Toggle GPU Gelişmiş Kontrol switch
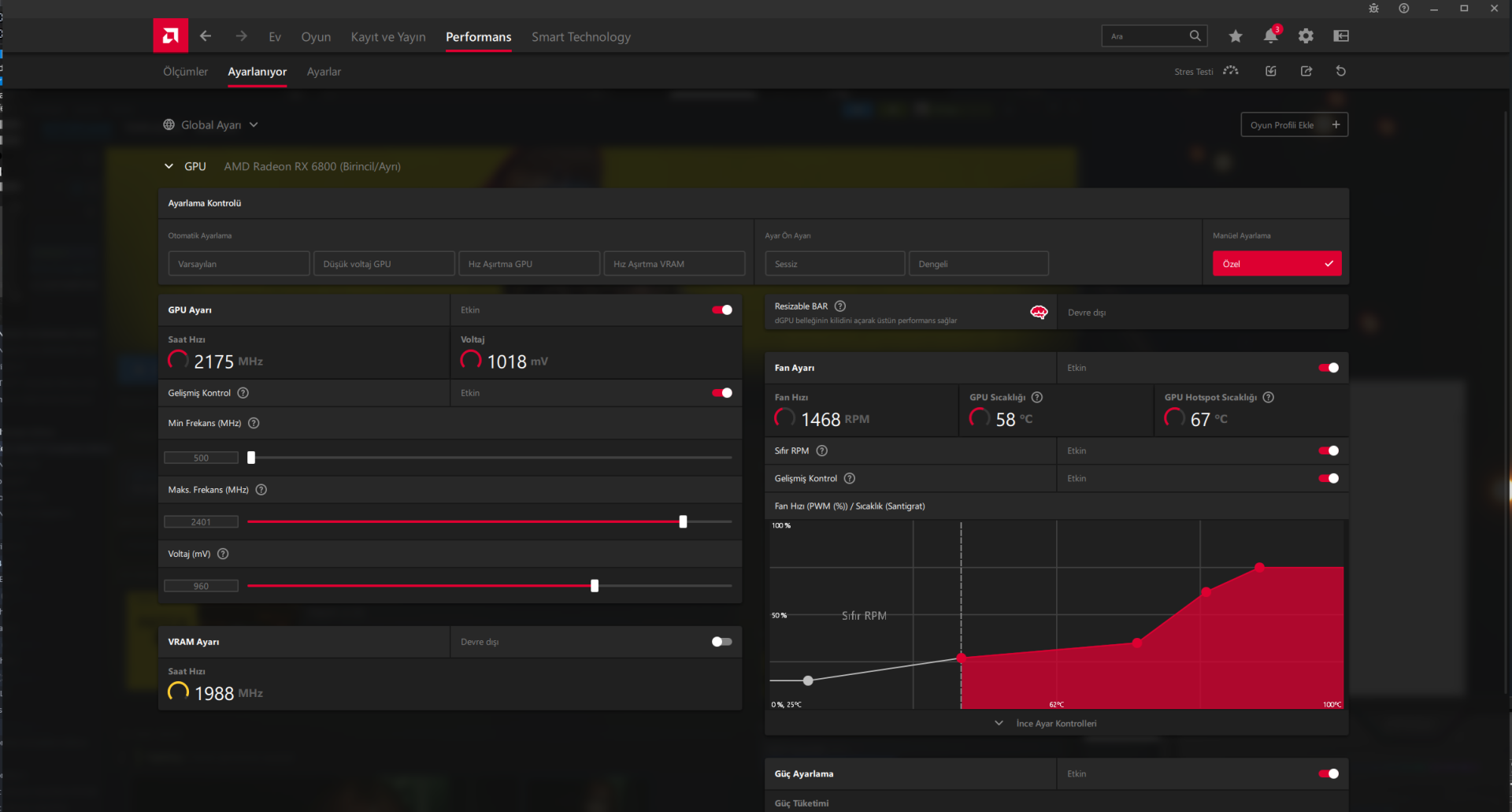The image size is (1512, 812). point(722,393)
